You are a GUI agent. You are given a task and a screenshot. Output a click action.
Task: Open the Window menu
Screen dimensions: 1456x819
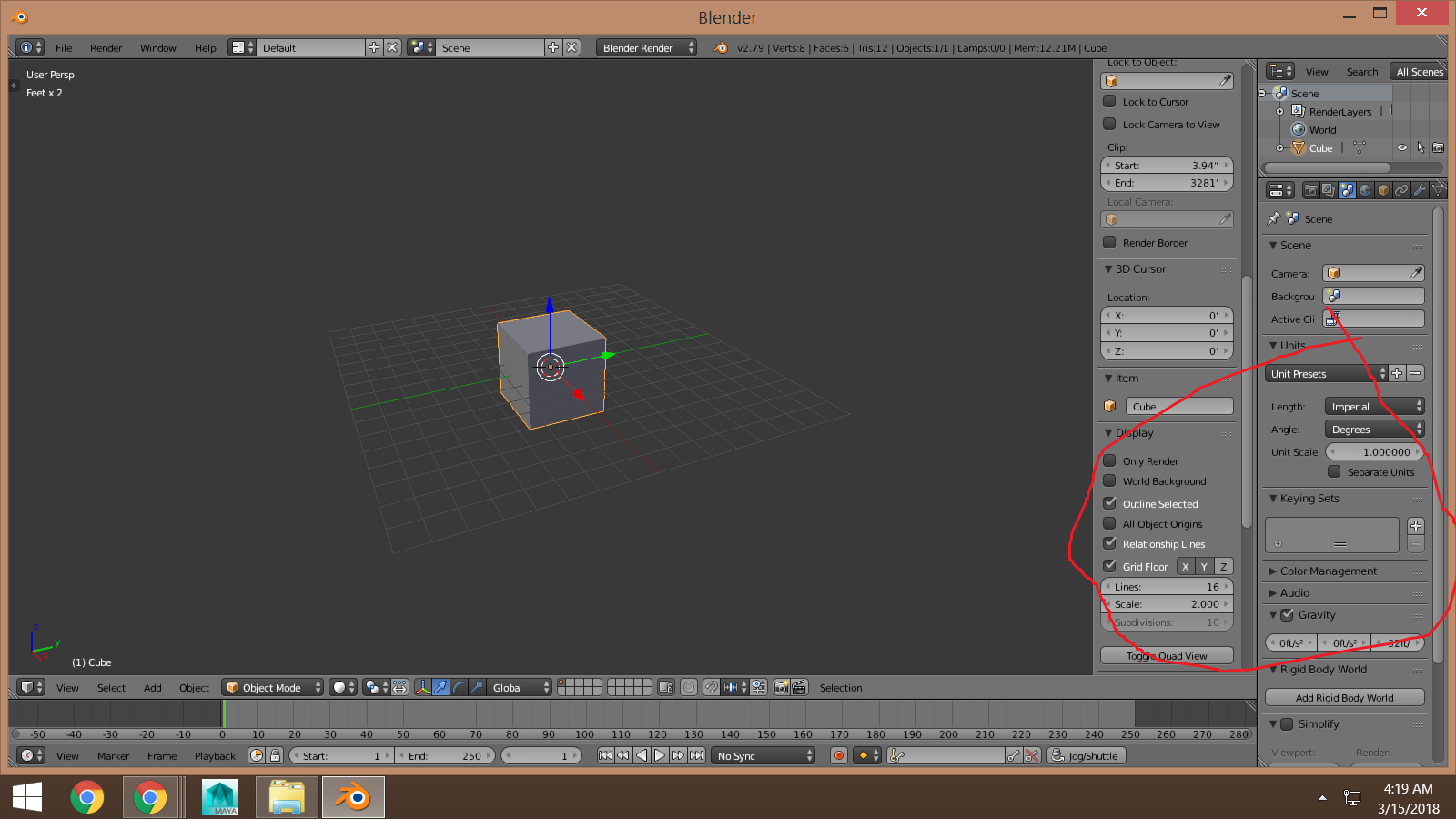[x=157, y=47]
